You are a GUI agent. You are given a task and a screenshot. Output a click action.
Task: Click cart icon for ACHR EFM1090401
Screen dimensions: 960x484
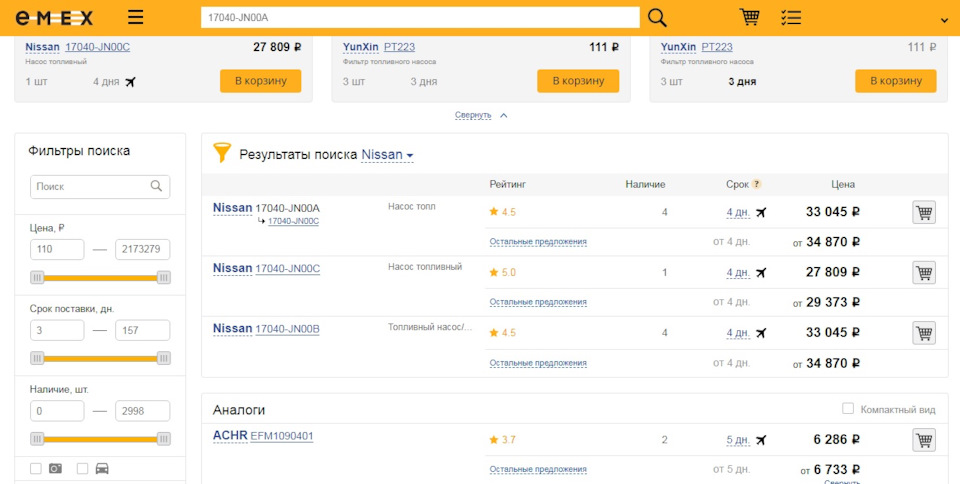(x=923, y=440)
